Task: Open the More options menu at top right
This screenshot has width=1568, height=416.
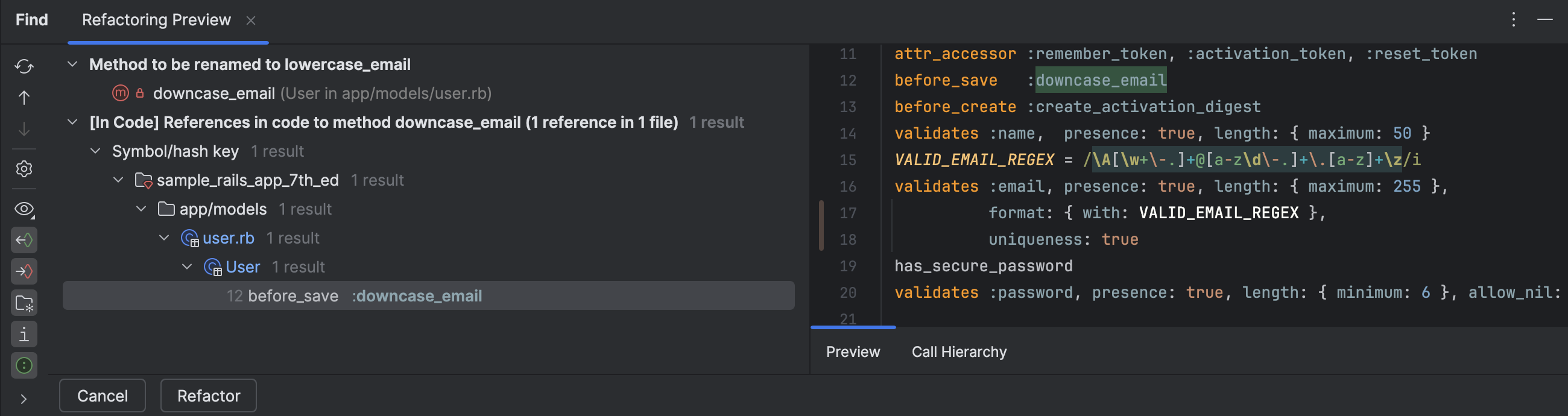Action: (x=1513, y=19)
